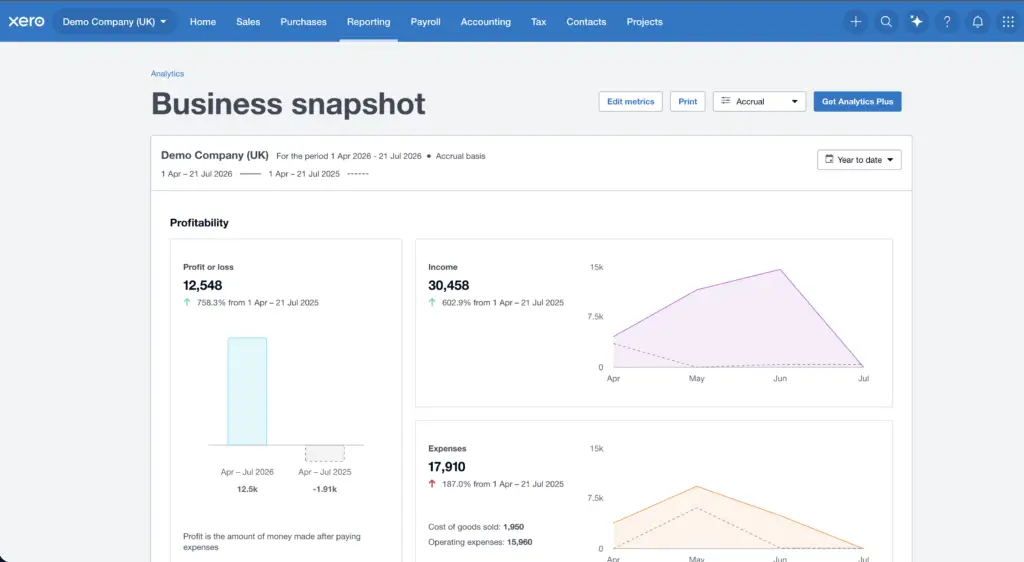
Task: Open the Accrual basis dropdown
Action: coord(760,101)
